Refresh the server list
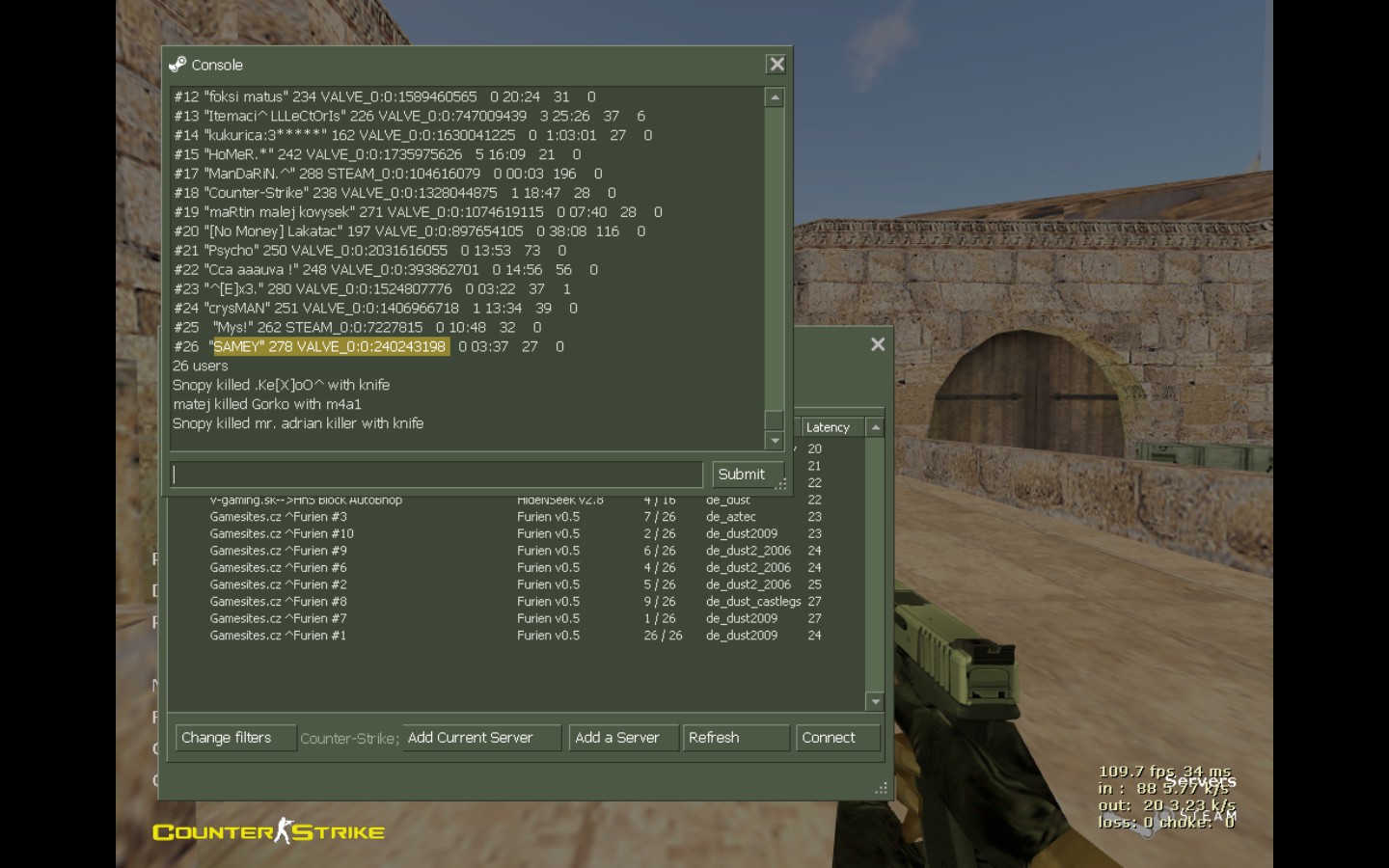The height and width of the screenshot is (868, 1389). click(736, 738)
